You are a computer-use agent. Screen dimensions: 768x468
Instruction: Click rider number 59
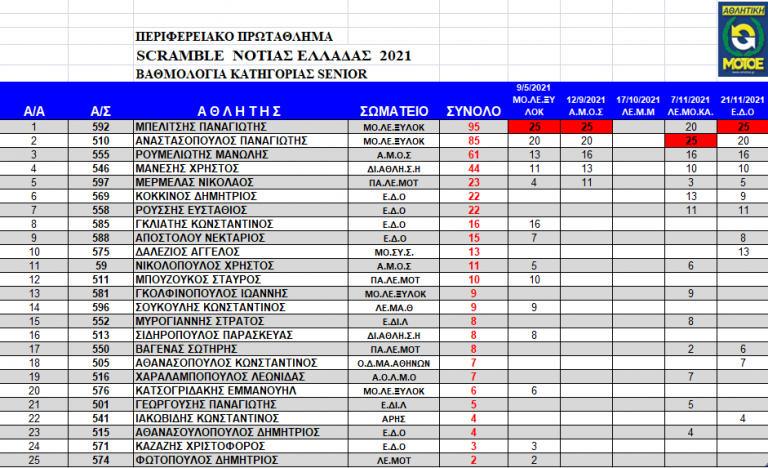(x=100, y=266)
